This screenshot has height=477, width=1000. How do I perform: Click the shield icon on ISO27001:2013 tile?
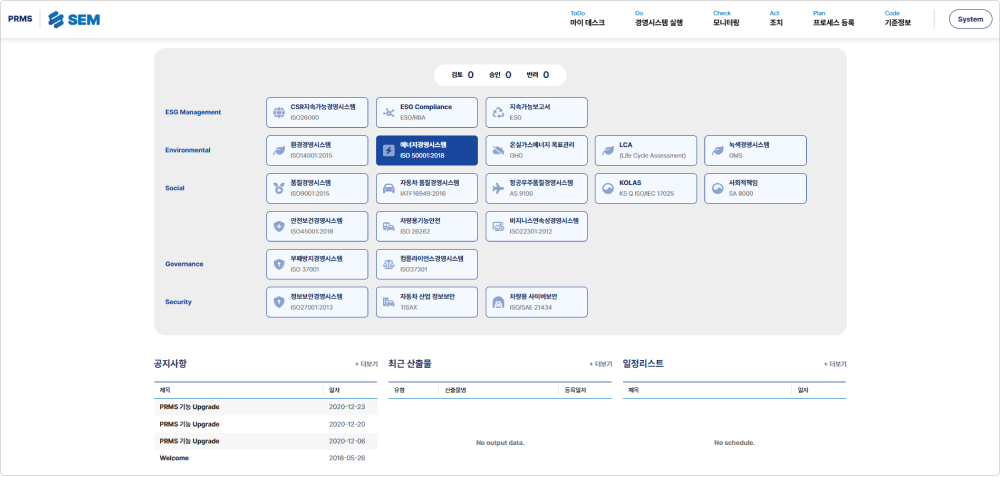tap(279, 302)
